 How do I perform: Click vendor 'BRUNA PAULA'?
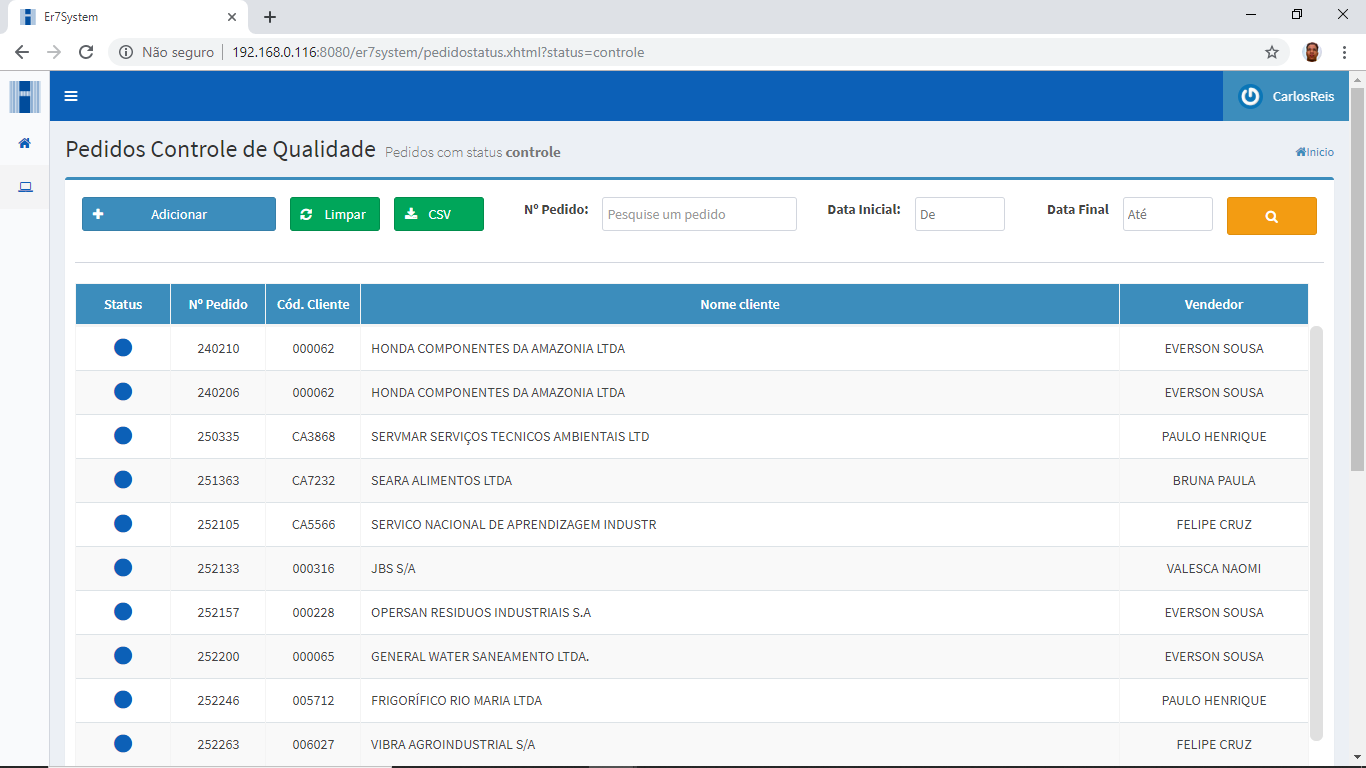click(x=1214, y=481)
